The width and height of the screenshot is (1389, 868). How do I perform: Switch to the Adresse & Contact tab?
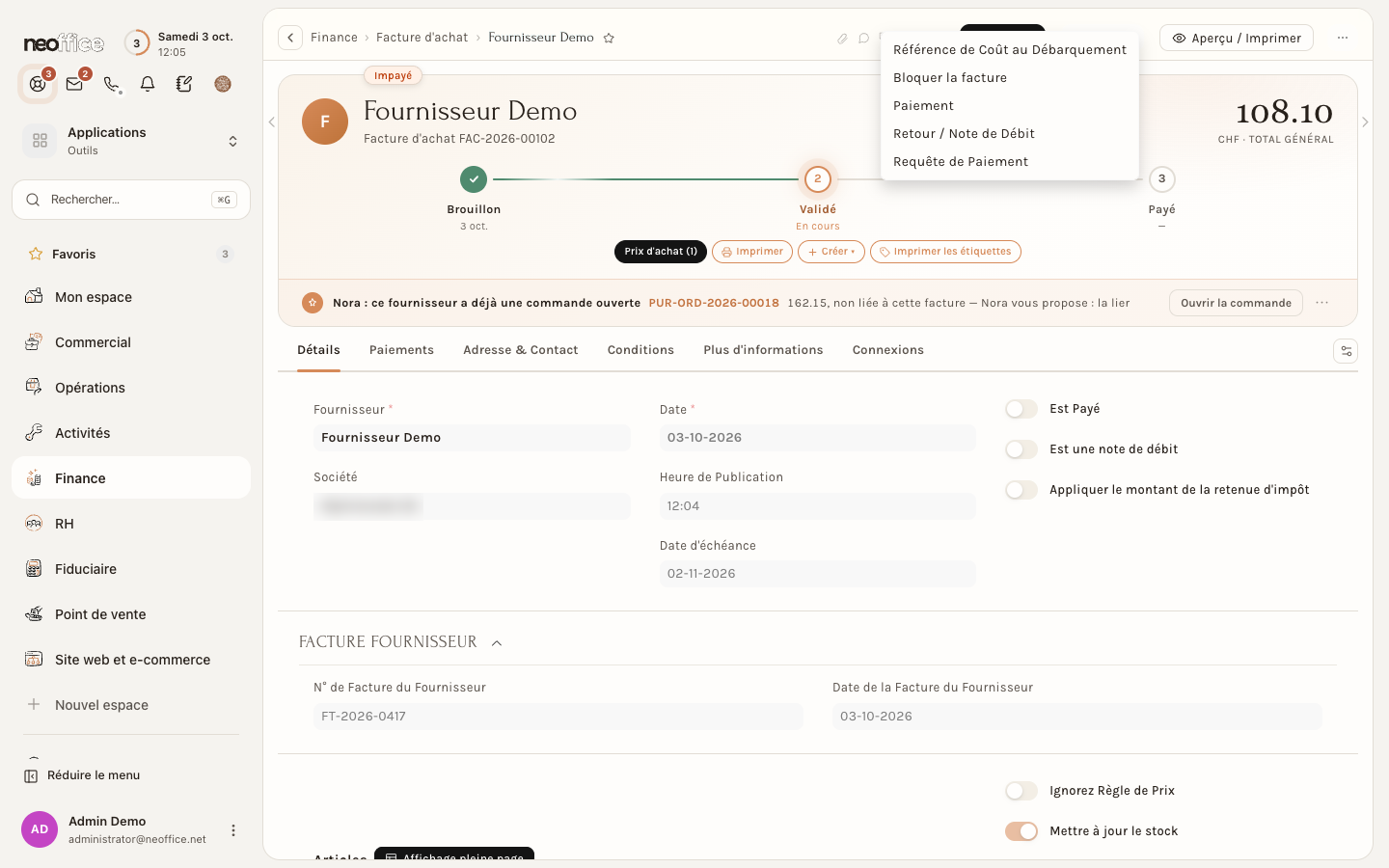point(521,350)
